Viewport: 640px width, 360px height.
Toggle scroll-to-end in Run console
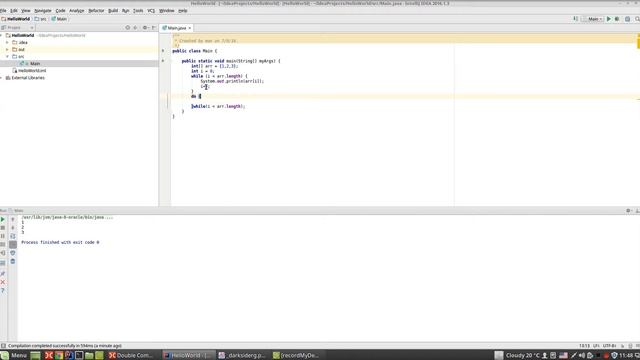point(13,244)
